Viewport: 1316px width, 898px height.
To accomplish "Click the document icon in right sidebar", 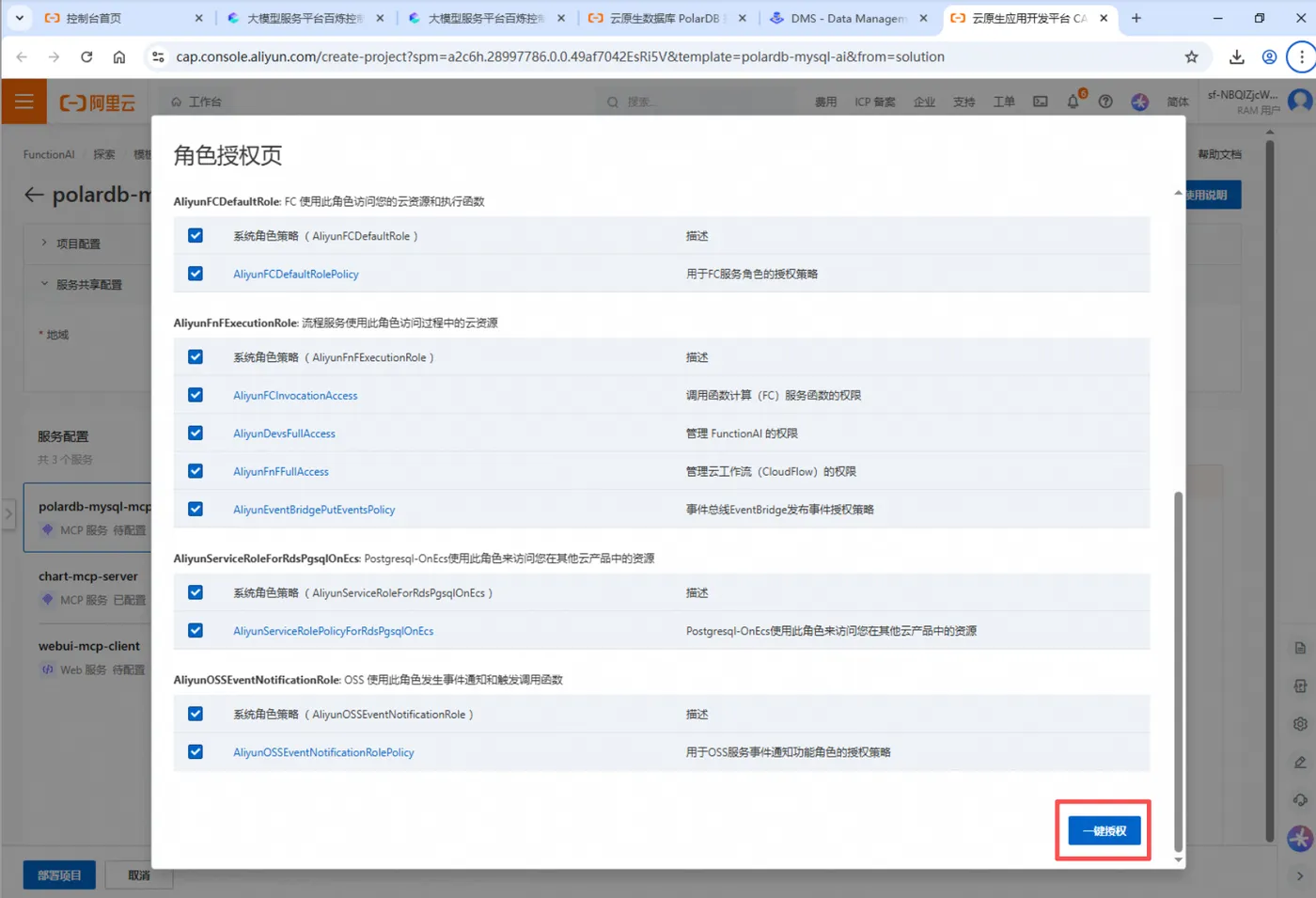I will point(1300,649).
